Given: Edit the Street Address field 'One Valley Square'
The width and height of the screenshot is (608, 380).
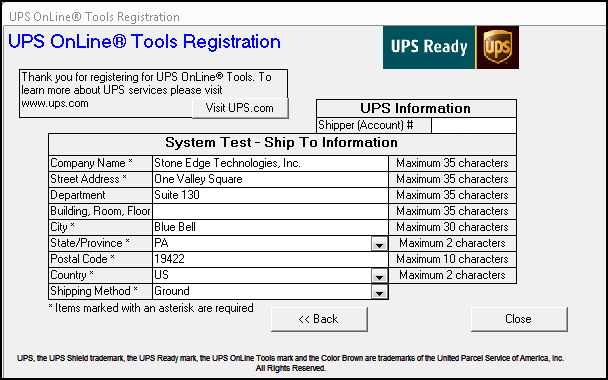Looking at the screenshot, I should 270,179.
